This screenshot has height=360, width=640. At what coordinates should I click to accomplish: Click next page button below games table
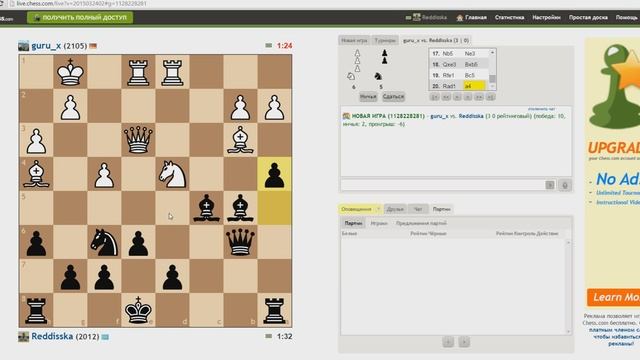coord(464,342)
